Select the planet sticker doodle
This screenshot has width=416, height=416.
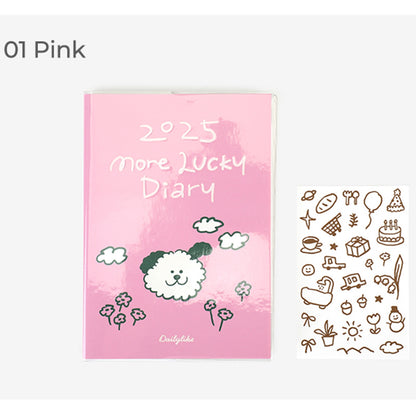[x=309, y=196]
